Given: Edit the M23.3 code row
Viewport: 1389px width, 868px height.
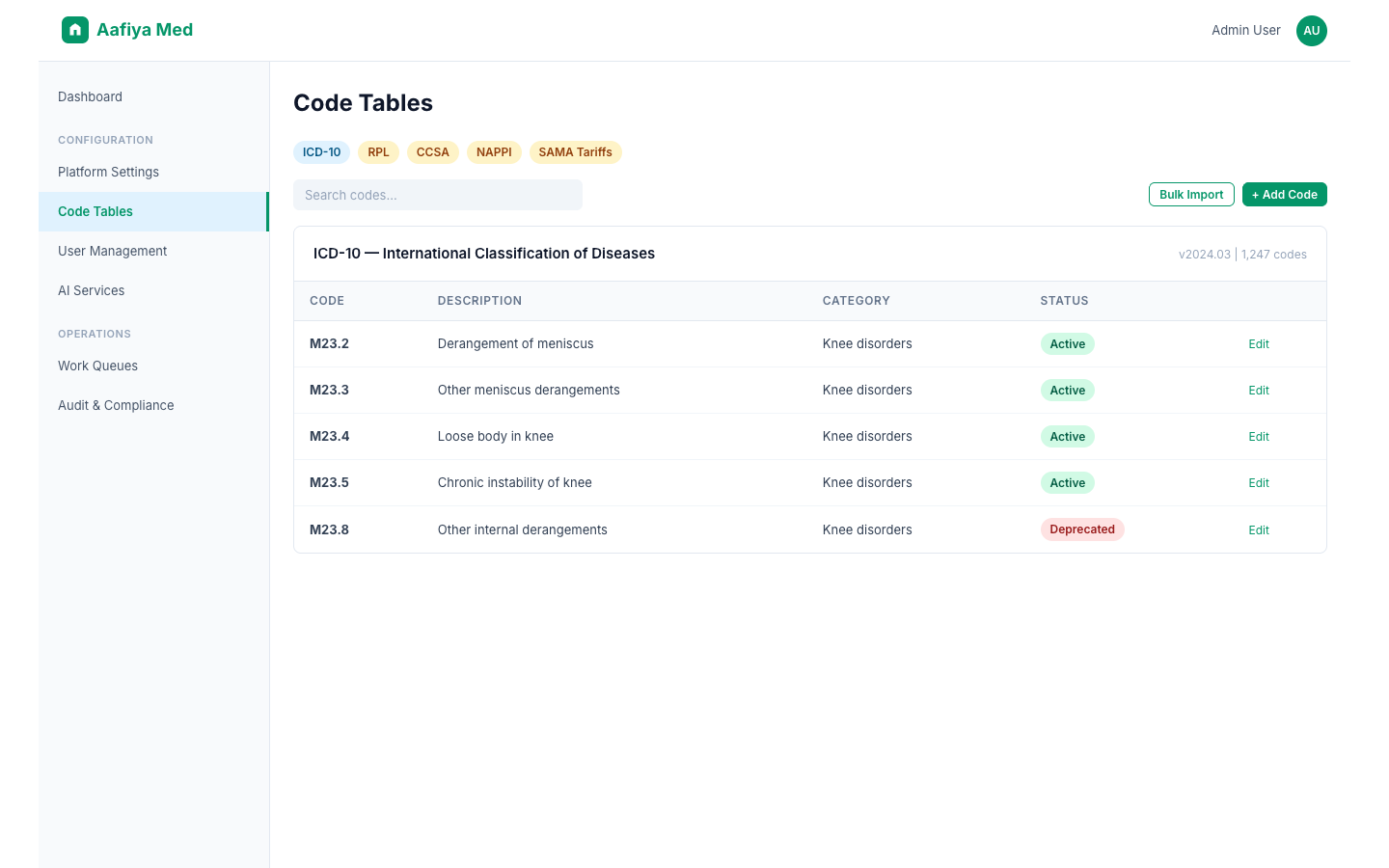Looking at the screenshot, I should (1259, 391).
